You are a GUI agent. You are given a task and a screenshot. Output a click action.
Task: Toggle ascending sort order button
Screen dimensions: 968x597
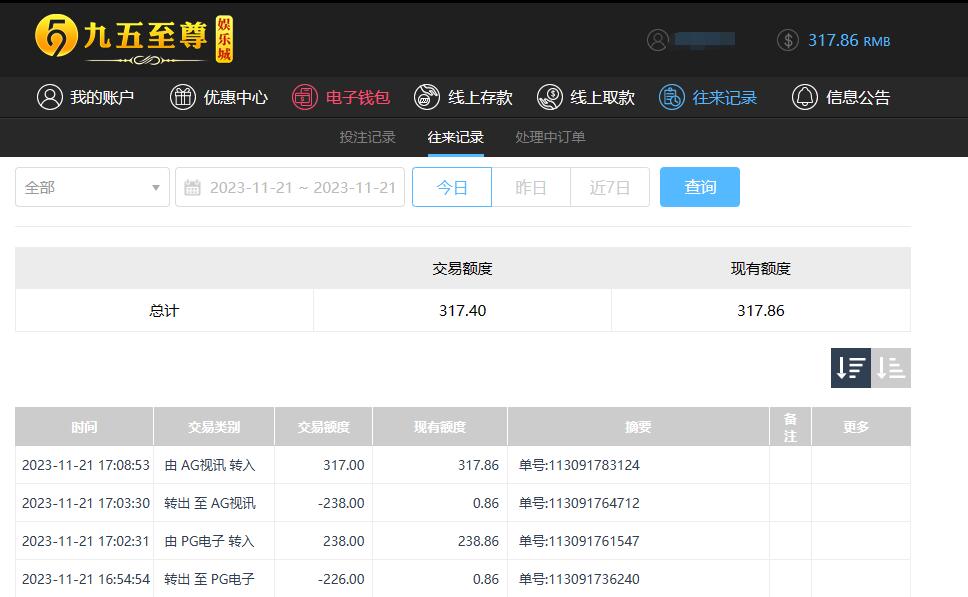891,368
